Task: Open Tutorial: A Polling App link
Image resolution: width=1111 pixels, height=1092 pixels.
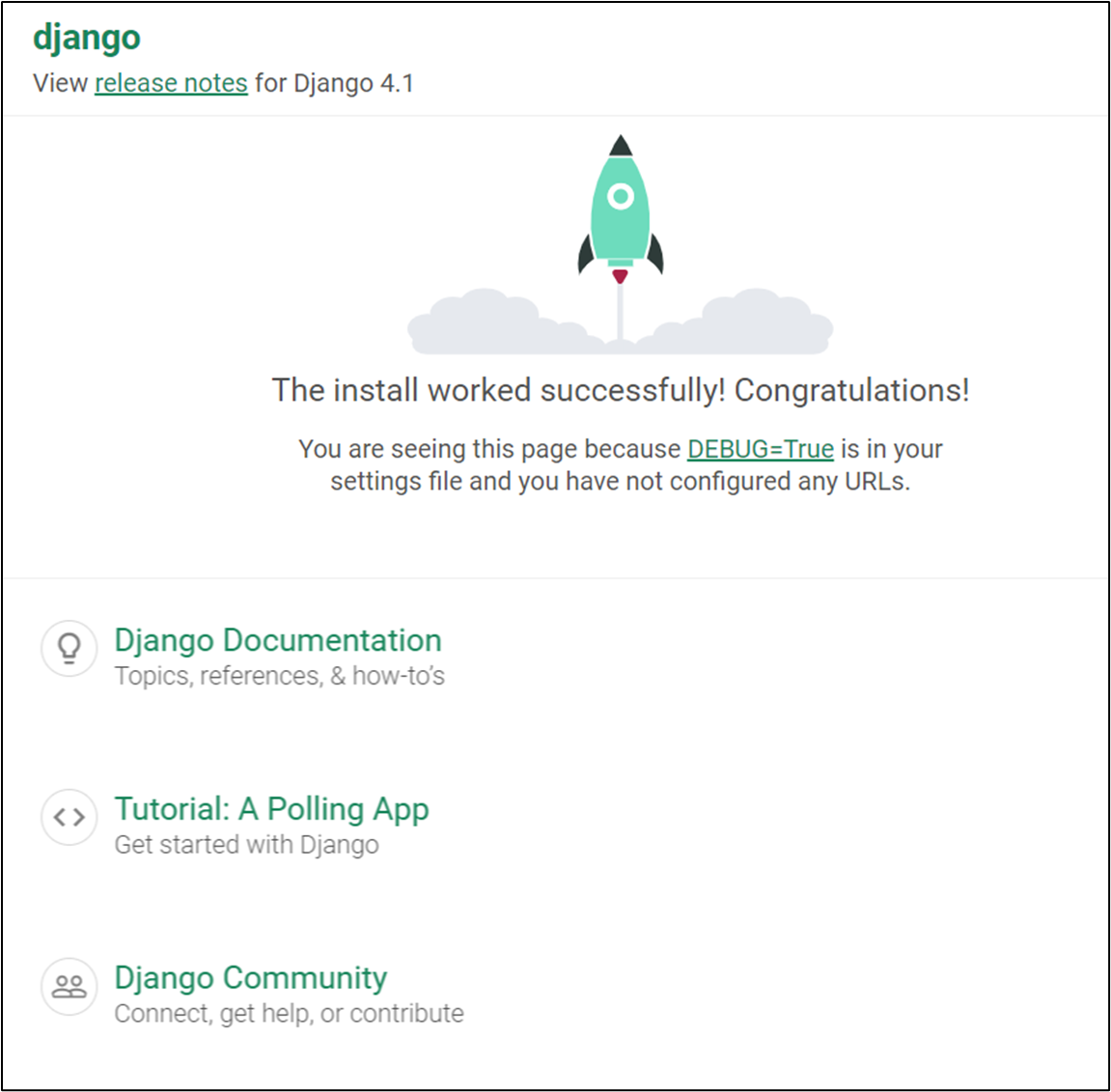Action: click(271, 809)
